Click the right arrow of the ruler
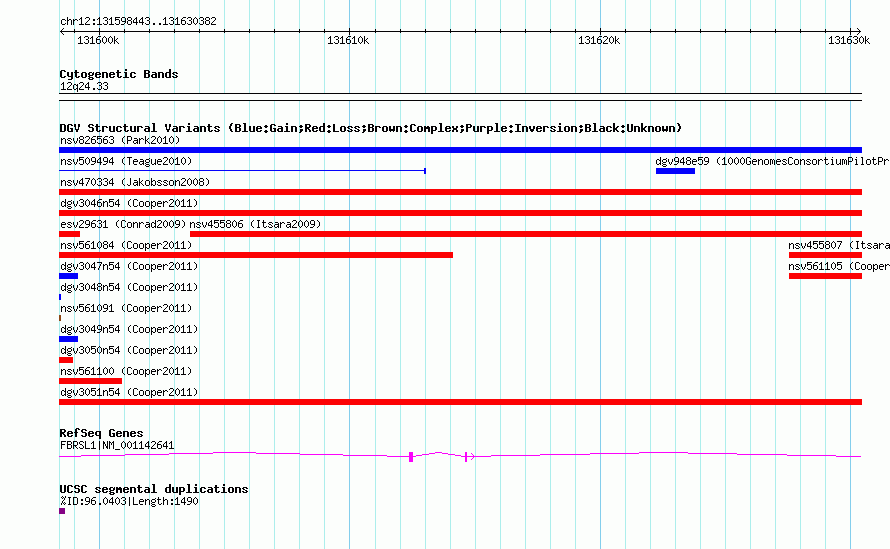The image size is (890, 549). (x=858, y=32)
